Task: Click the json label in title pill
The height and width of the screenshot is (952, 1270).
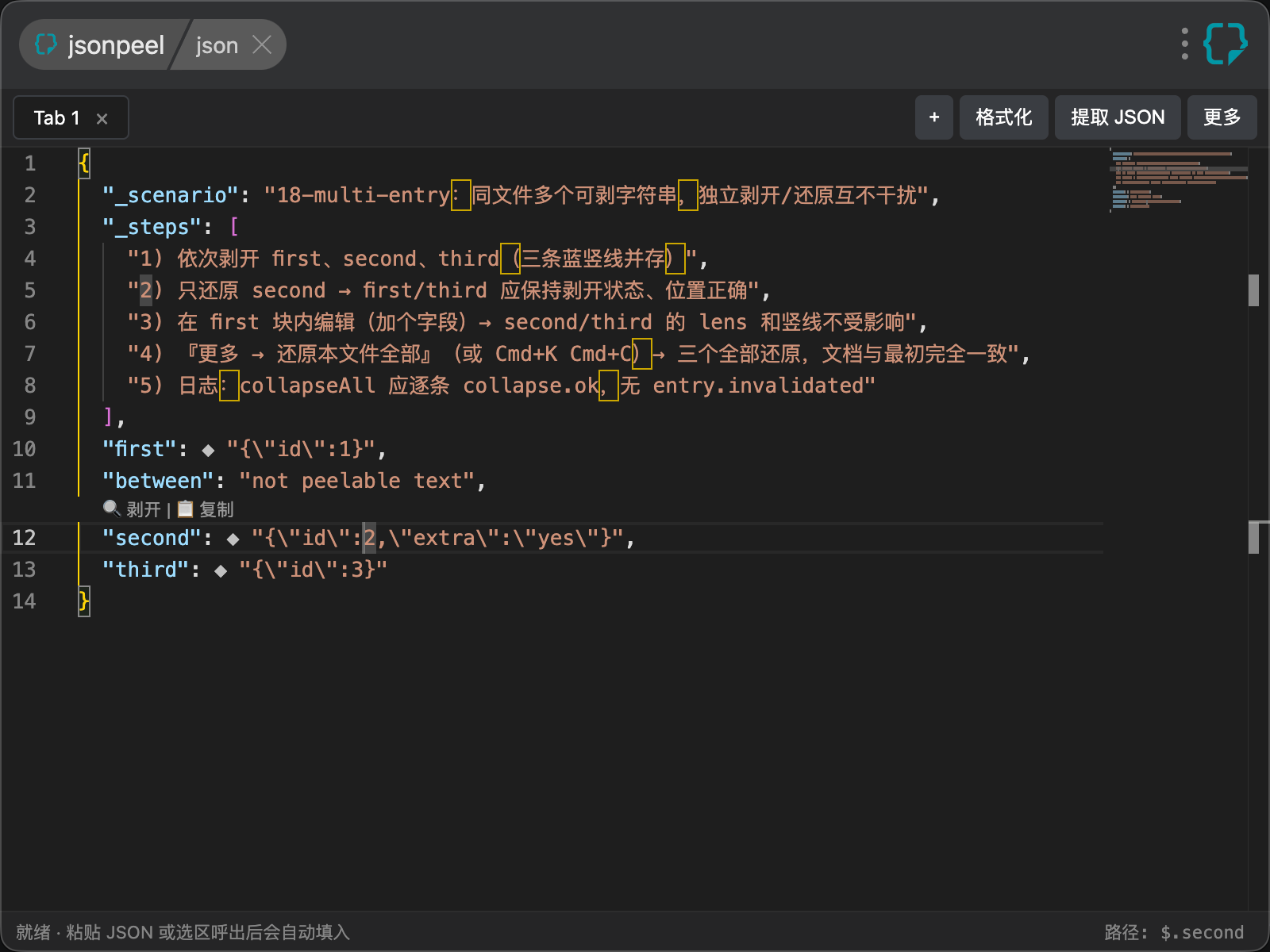Action: [x=217, y=46]
